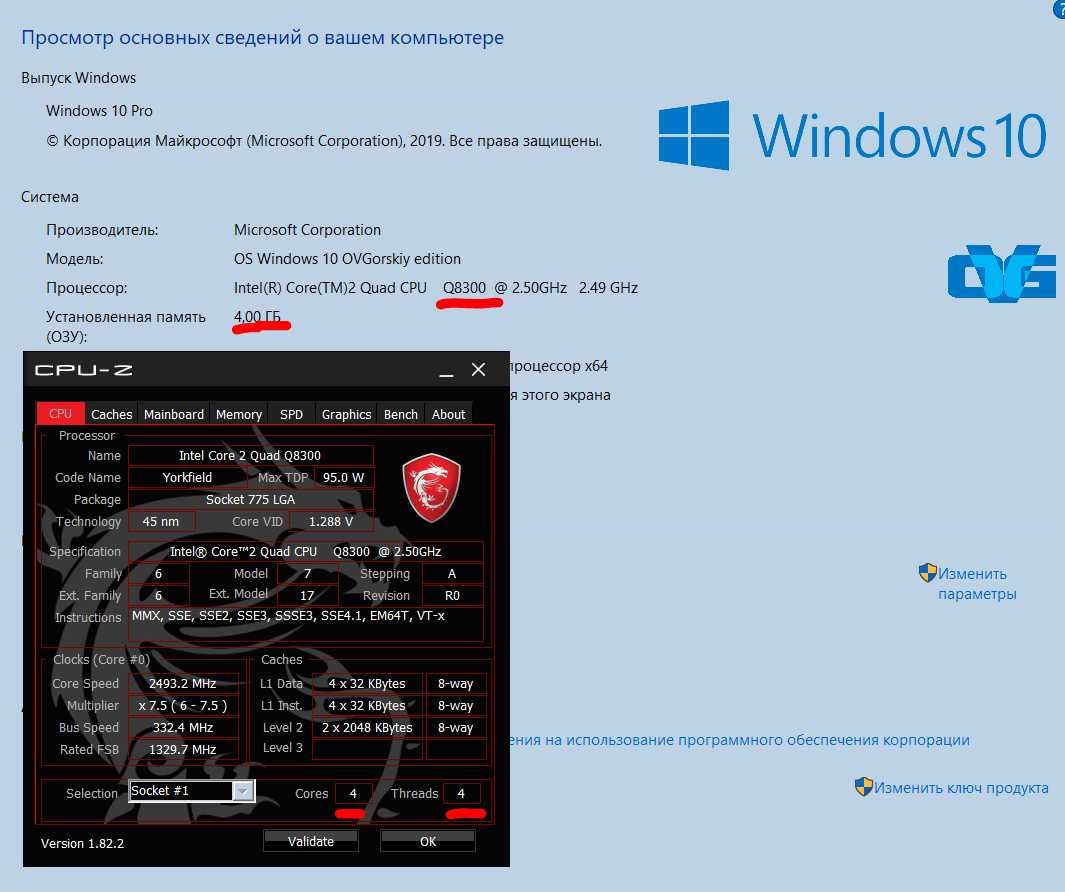This screenshot has height=892, width=1065.
Task: Open the 'Изменить ключ продукта' link
Action: (x=960, y=787)
